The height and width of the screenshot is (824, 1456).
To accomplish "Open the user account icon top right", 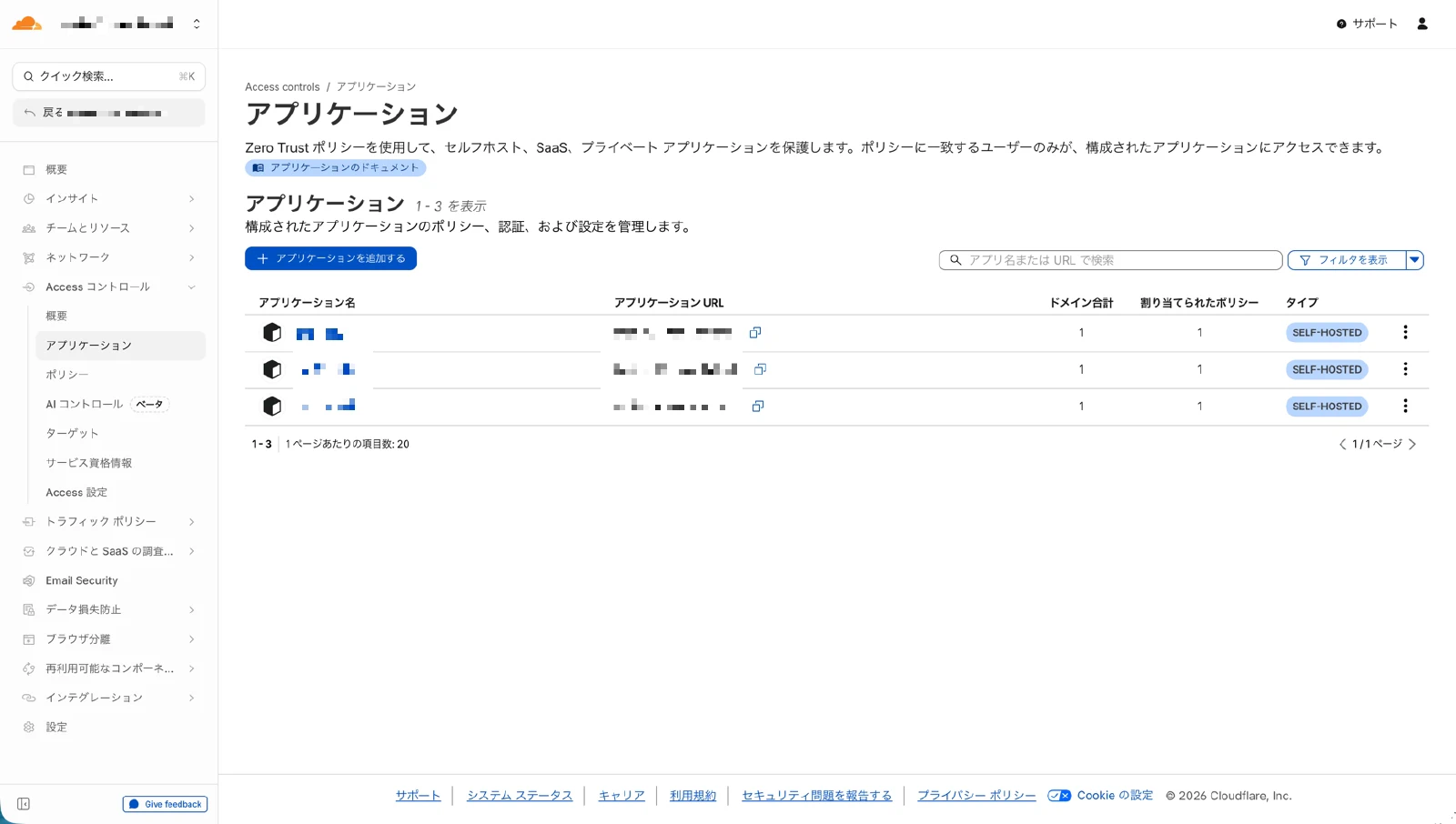I will click(1421, 24).
